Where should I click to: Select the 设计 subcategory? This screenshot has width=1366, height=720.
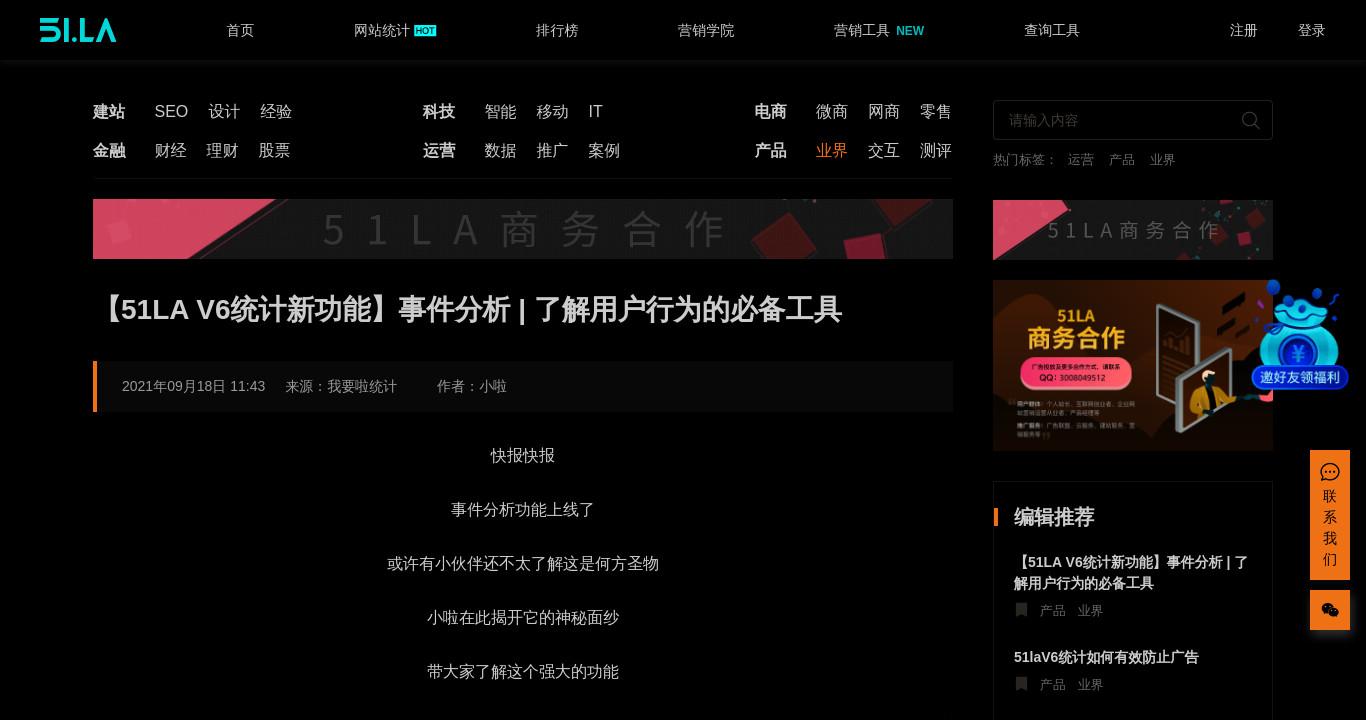224,112
